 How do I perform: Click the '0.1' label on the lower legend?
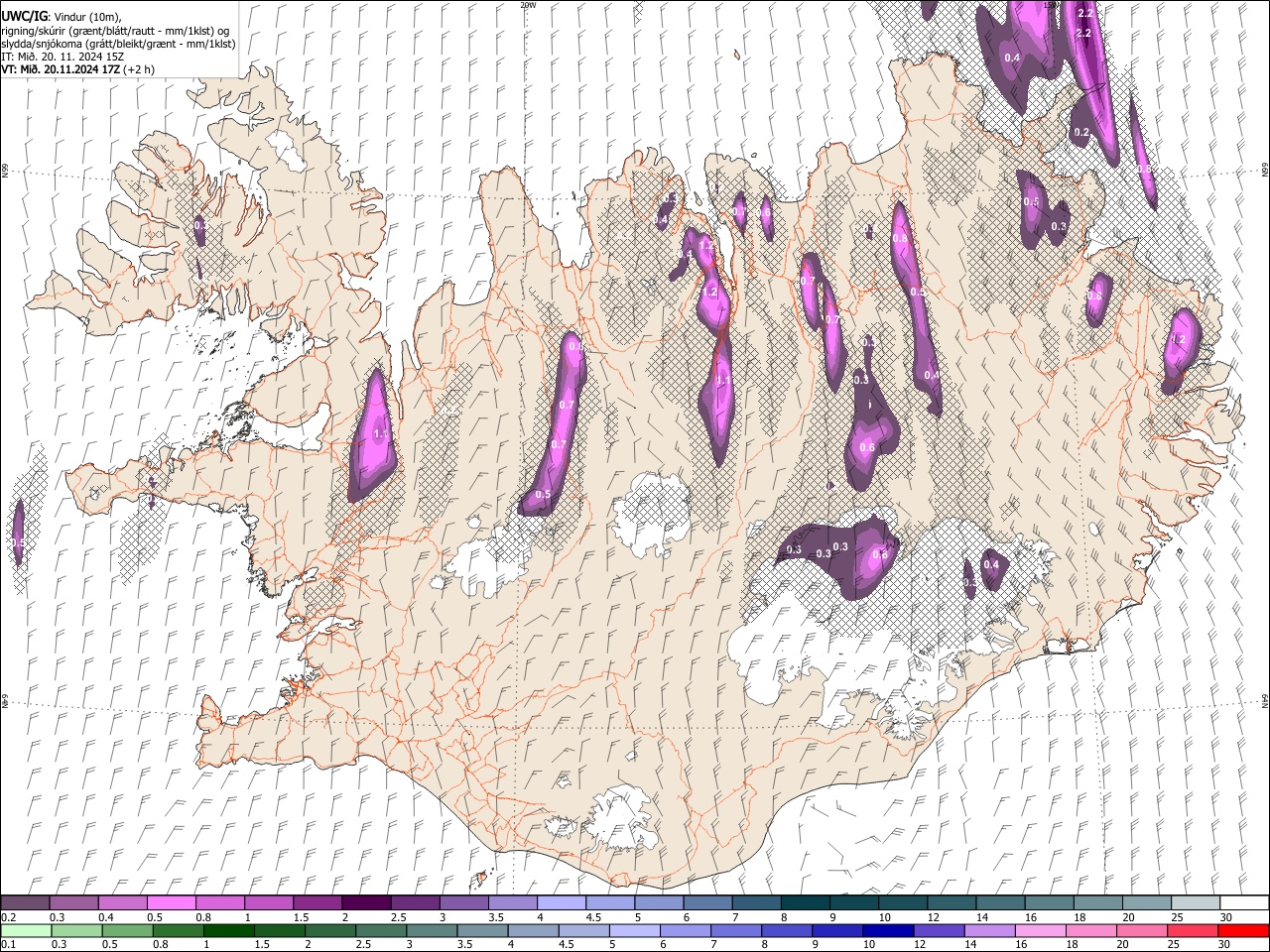[8, 944]
